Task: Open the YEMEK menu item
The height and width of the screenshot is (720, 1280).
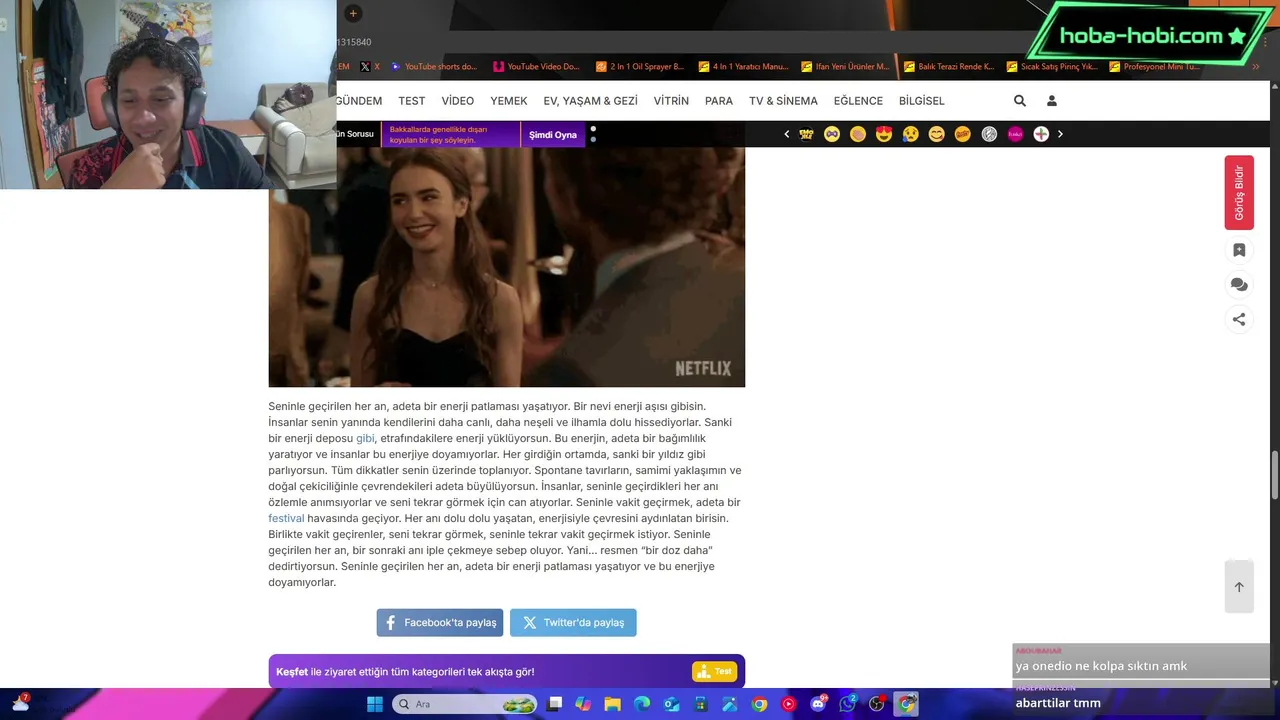Action: (x=509, y=101)
